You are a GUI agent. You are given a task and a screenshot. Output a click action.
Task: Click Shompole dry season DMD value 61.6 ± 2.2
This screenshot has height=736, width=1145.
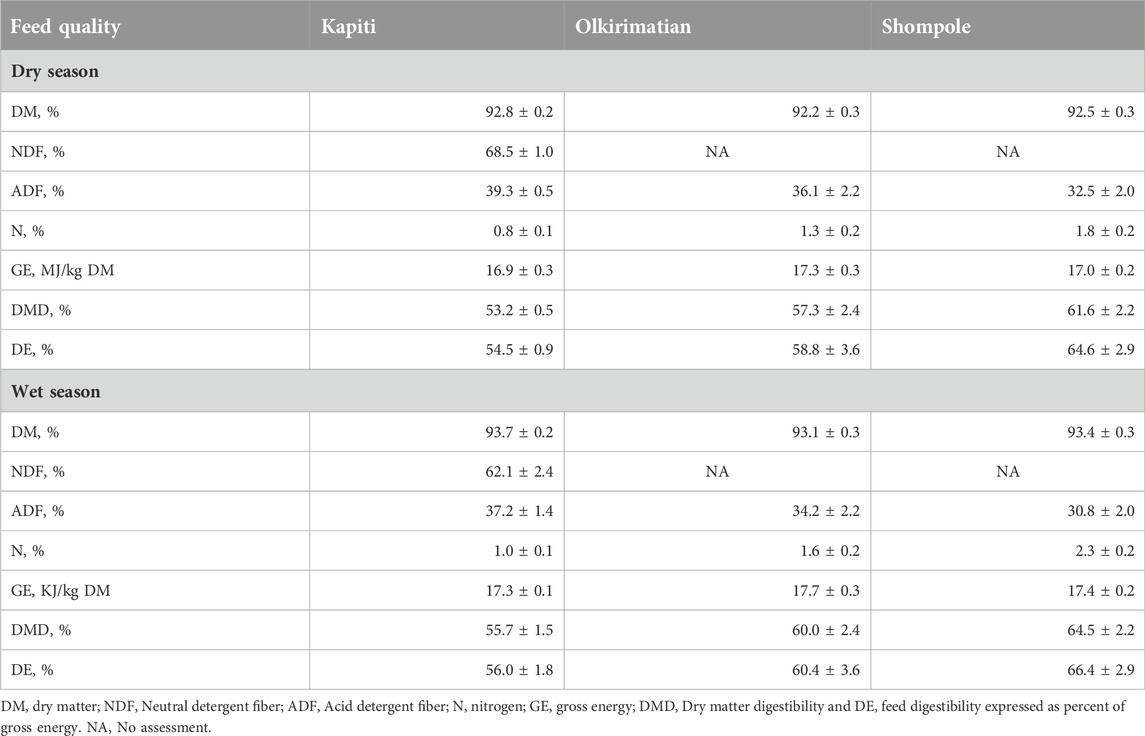pos(1100,310)
